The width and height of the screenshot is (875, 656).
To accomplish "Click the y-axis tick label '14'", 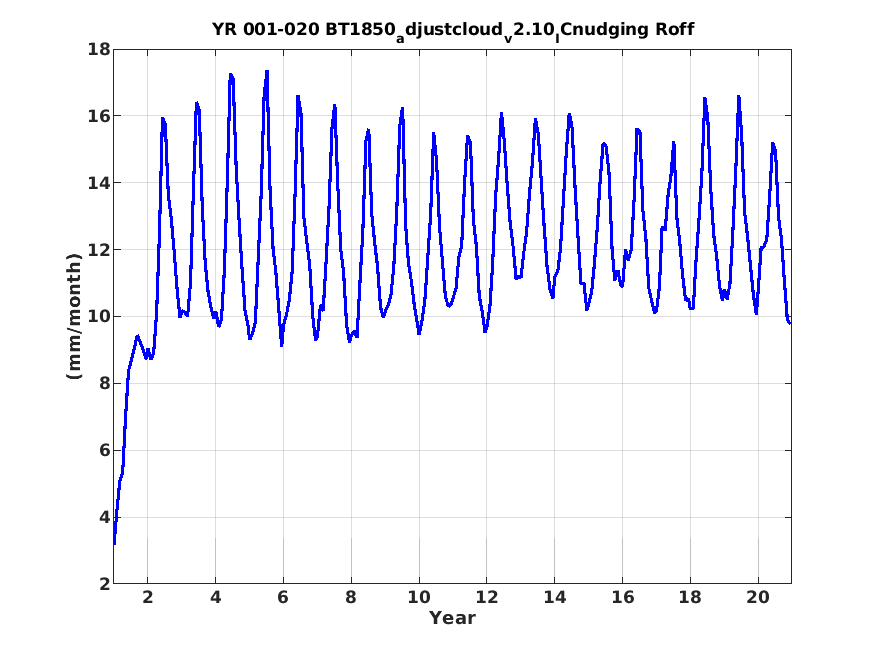I will click(98, 183).
